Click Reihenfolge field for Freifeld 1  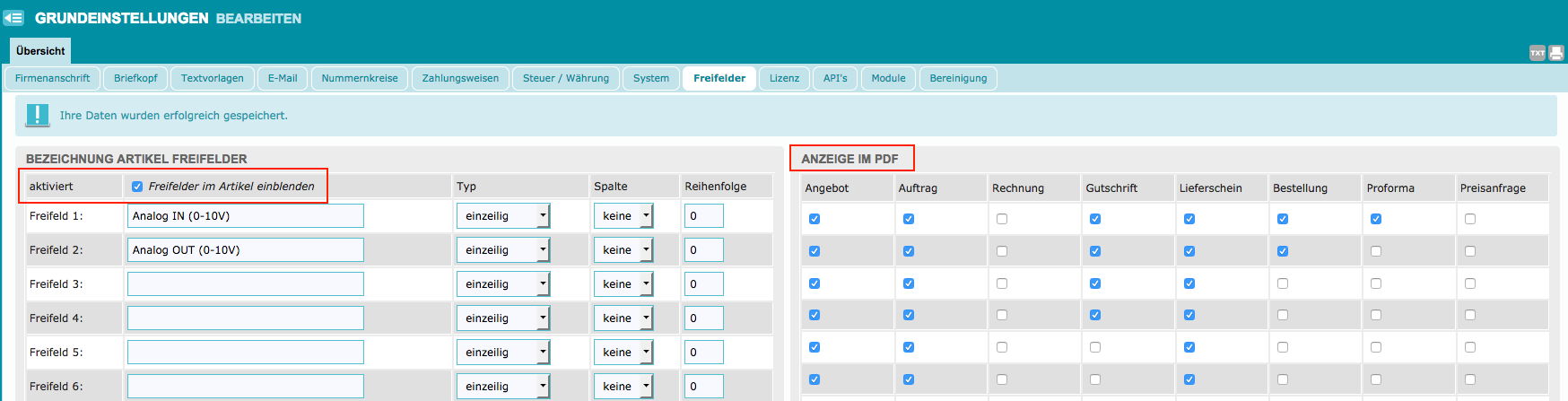[x=703, y=216]
